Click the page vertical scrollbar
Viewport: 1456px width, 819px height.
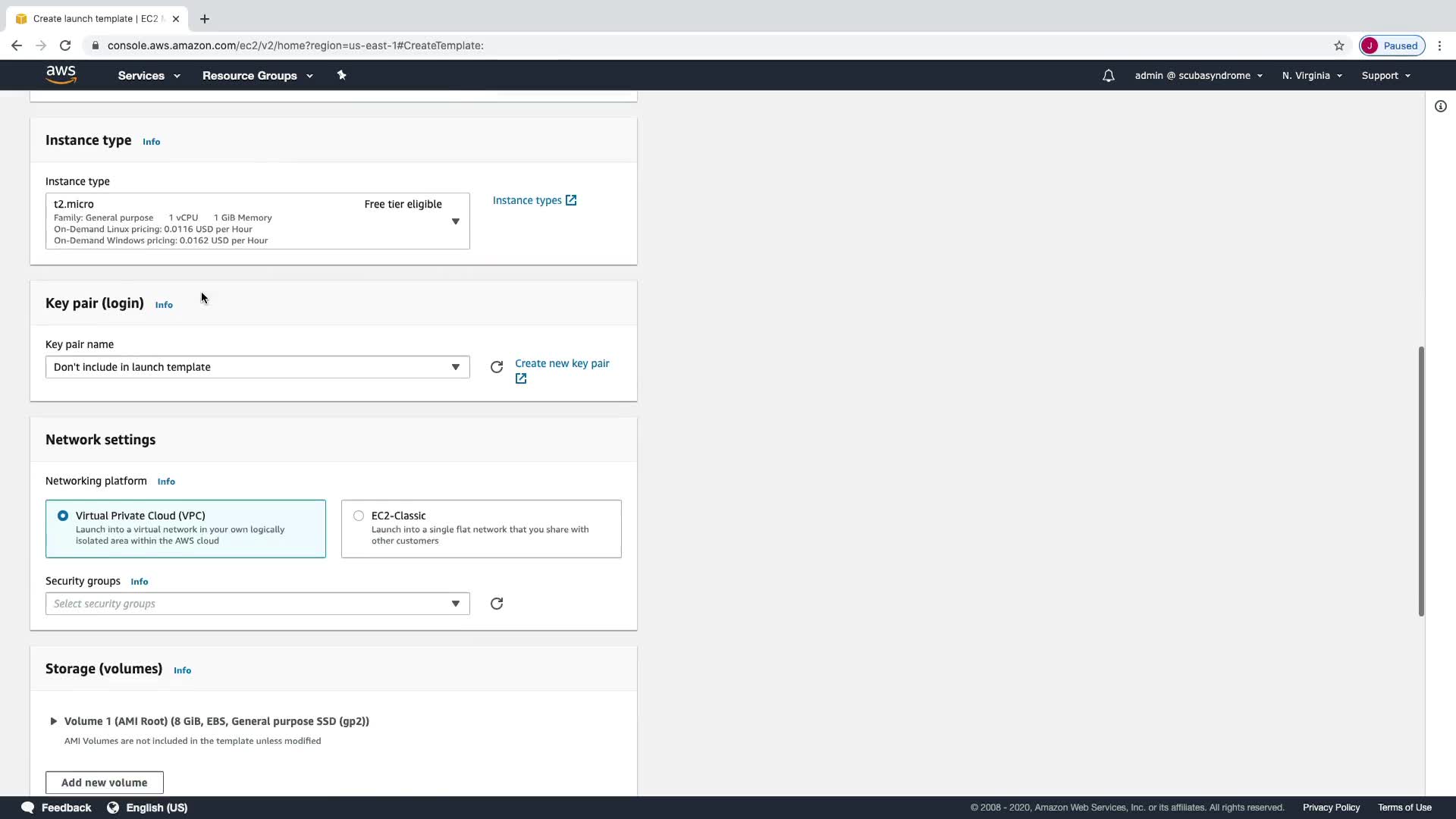(1421, 482)
